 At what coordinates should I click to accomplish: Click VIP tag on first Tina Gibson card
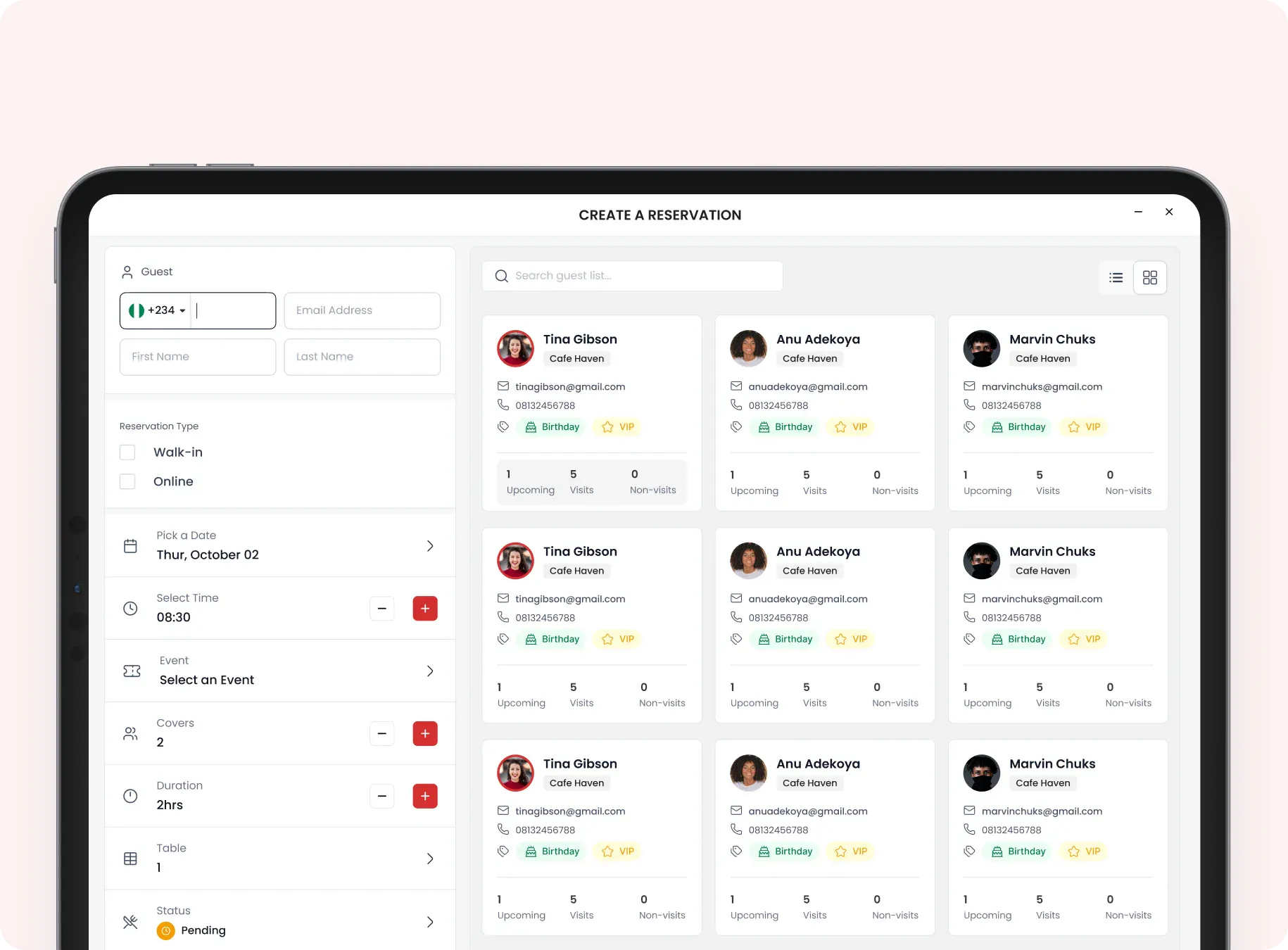[617, 426]
